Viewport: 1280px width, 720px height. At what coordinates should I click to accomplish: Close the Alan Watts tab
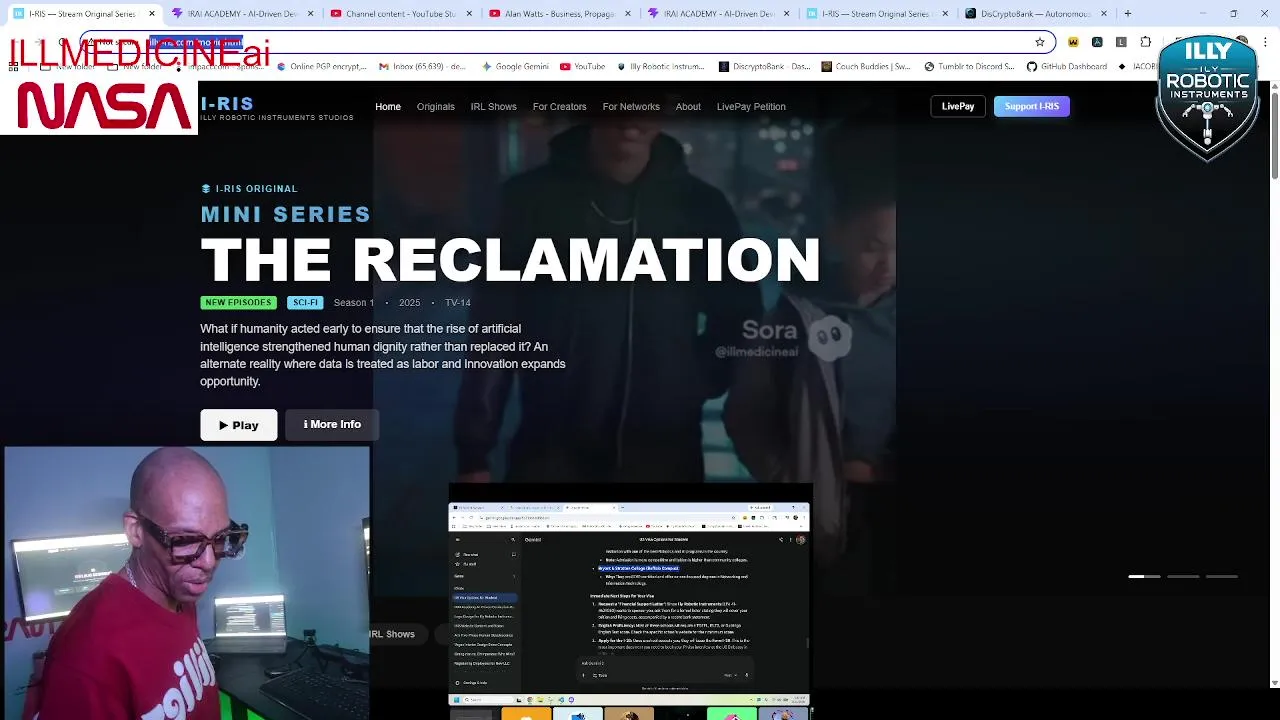click(x=628, y=14)
